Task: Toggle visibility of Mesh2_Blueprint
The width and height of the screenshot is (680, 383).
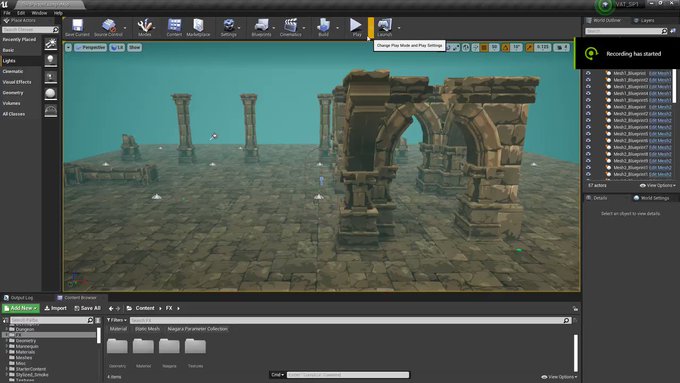Action: (x=588, y=107)
